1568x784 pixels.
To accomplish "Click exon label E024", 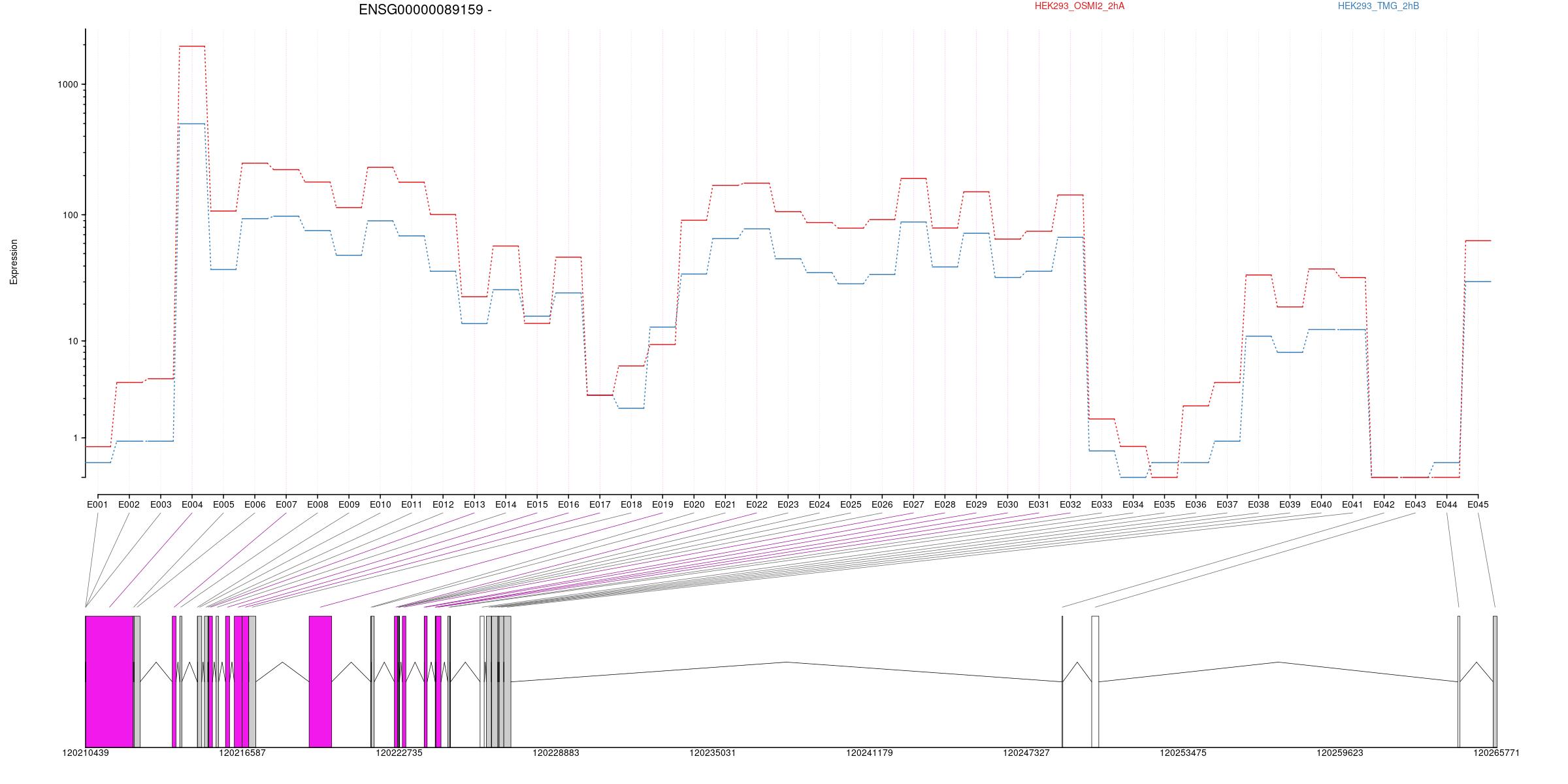I will 819,504.
